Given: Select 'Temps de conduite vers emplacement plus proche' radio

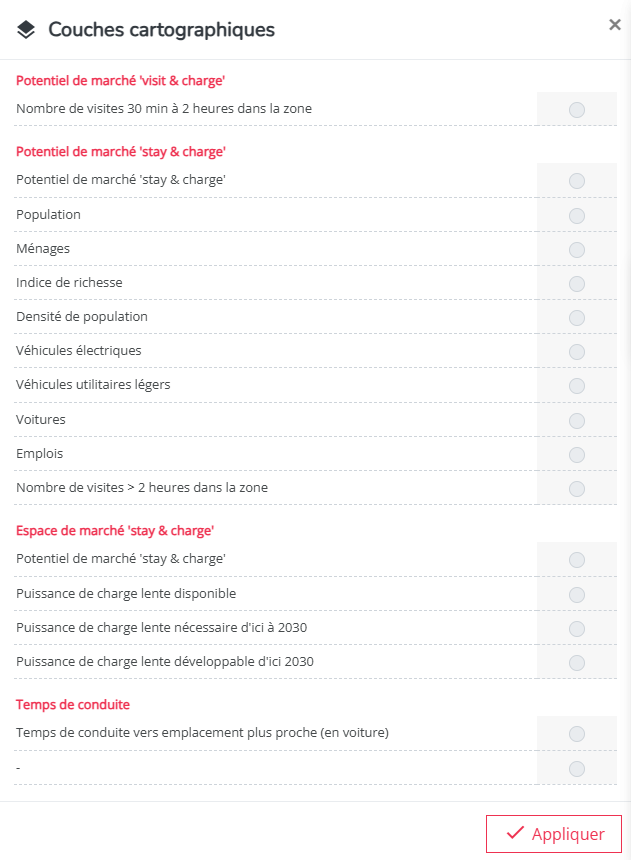Looking at the screenshot, I should click(x=577, y=734).
